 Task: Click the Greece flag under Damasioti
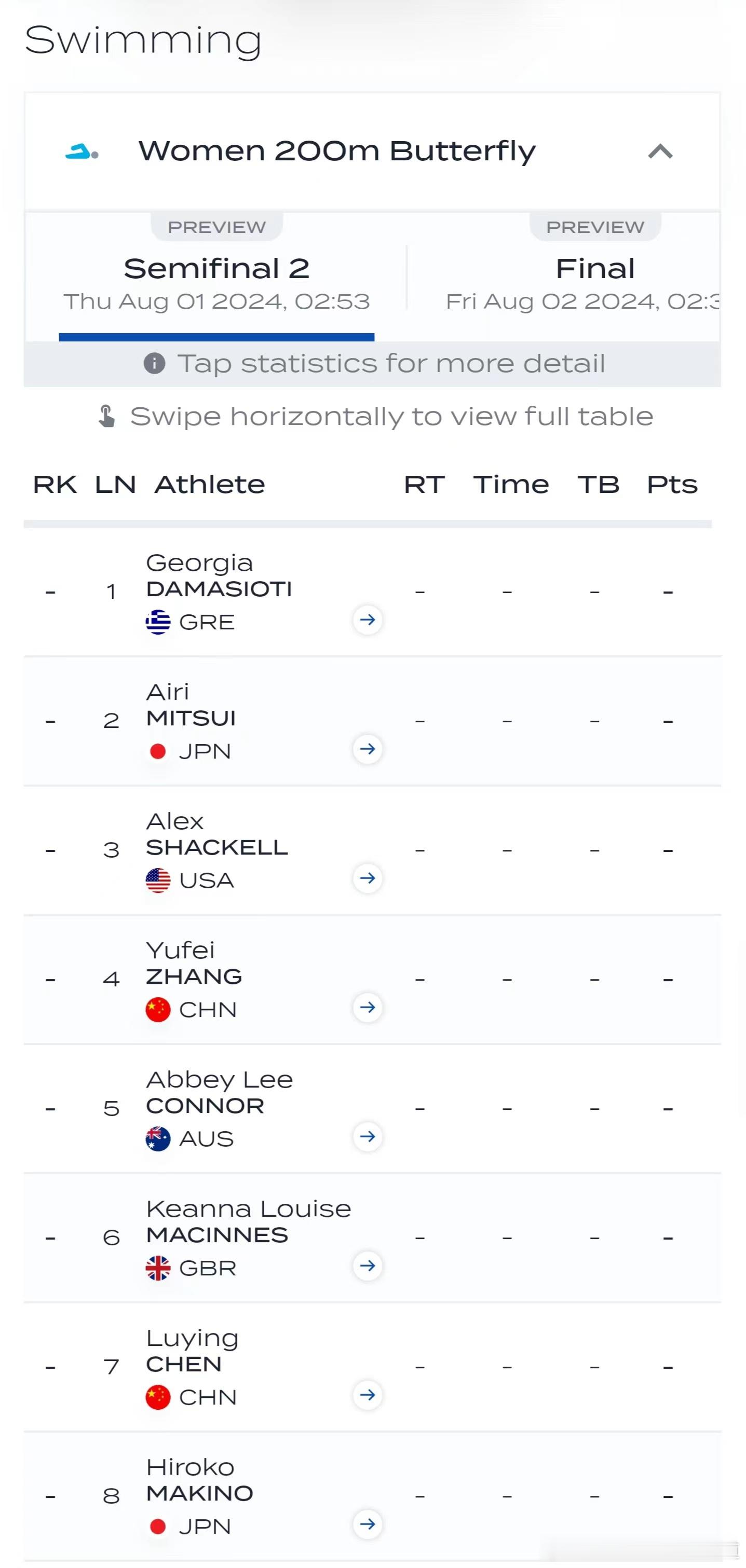pyautogui.click(x=158, y=622)
